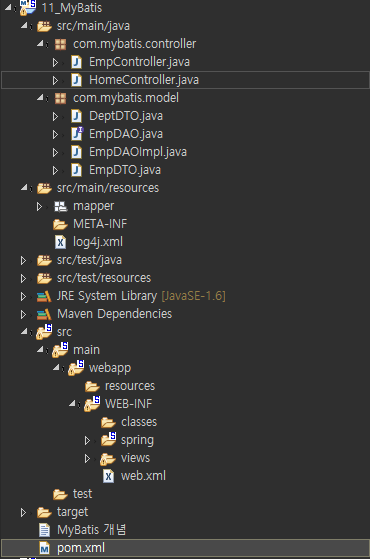Click the MyBatis 개념 text file icon
The image size is (370, 559).
coord(44,530)
